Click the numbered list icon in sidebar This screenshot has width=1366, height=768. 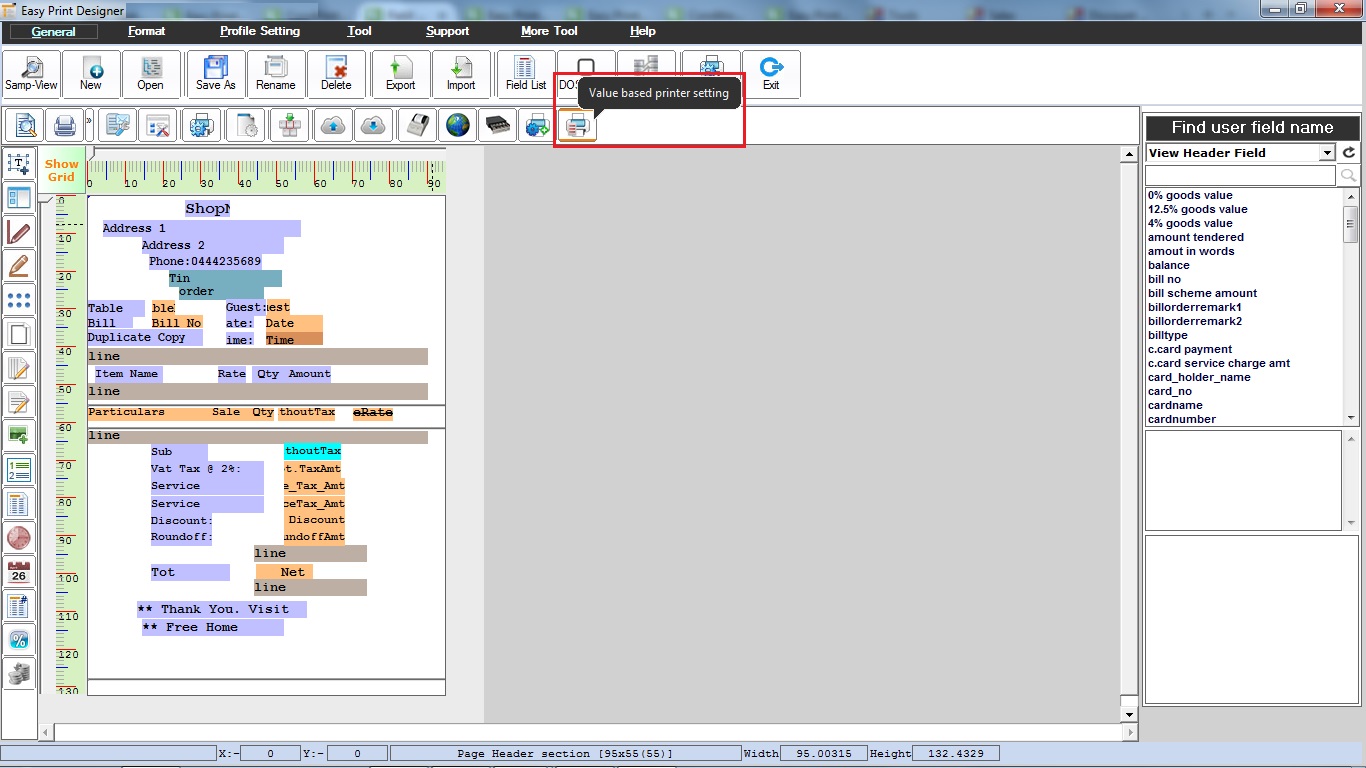(19, 469)
